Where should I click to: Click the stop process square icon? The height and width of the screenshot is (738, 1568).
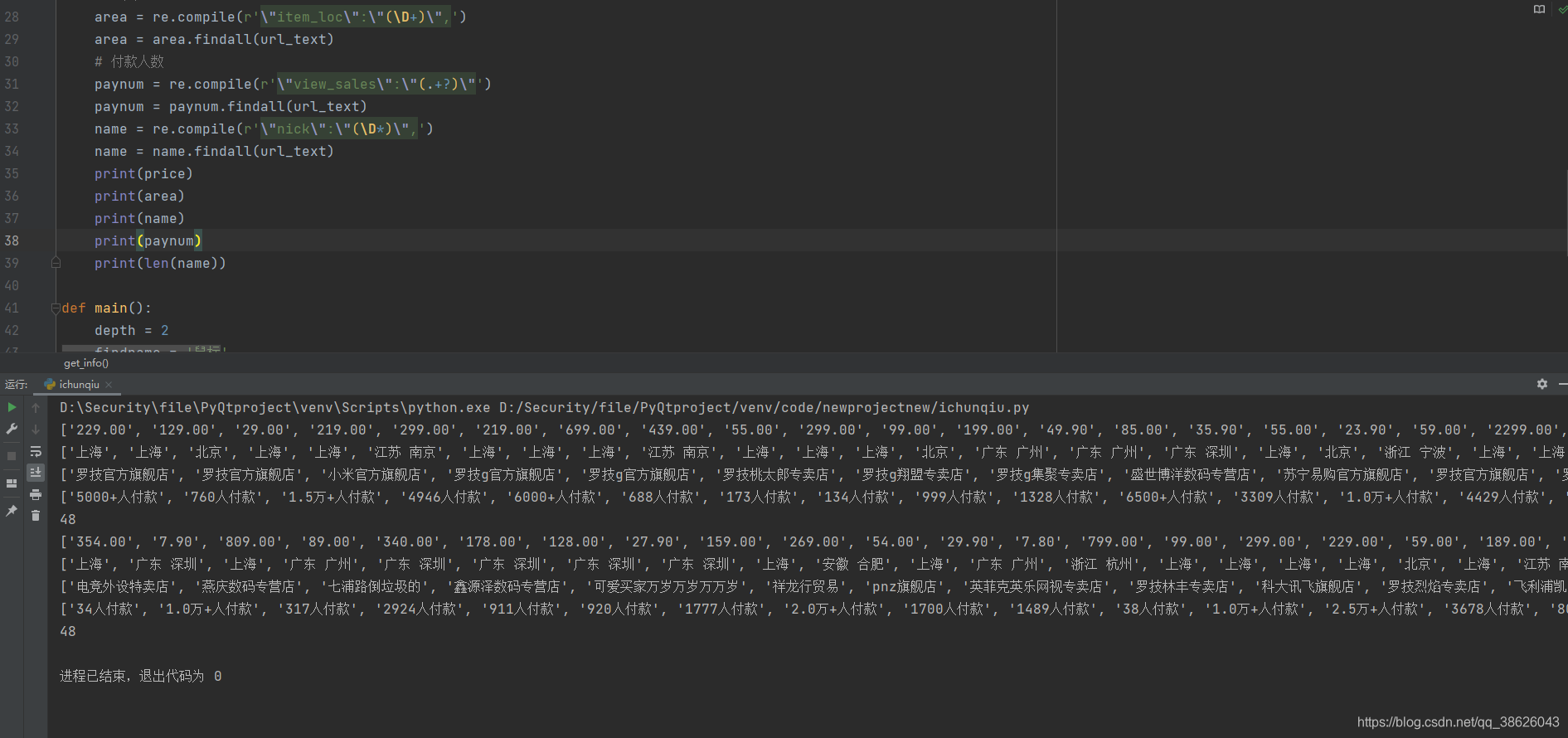pos(12,456)
